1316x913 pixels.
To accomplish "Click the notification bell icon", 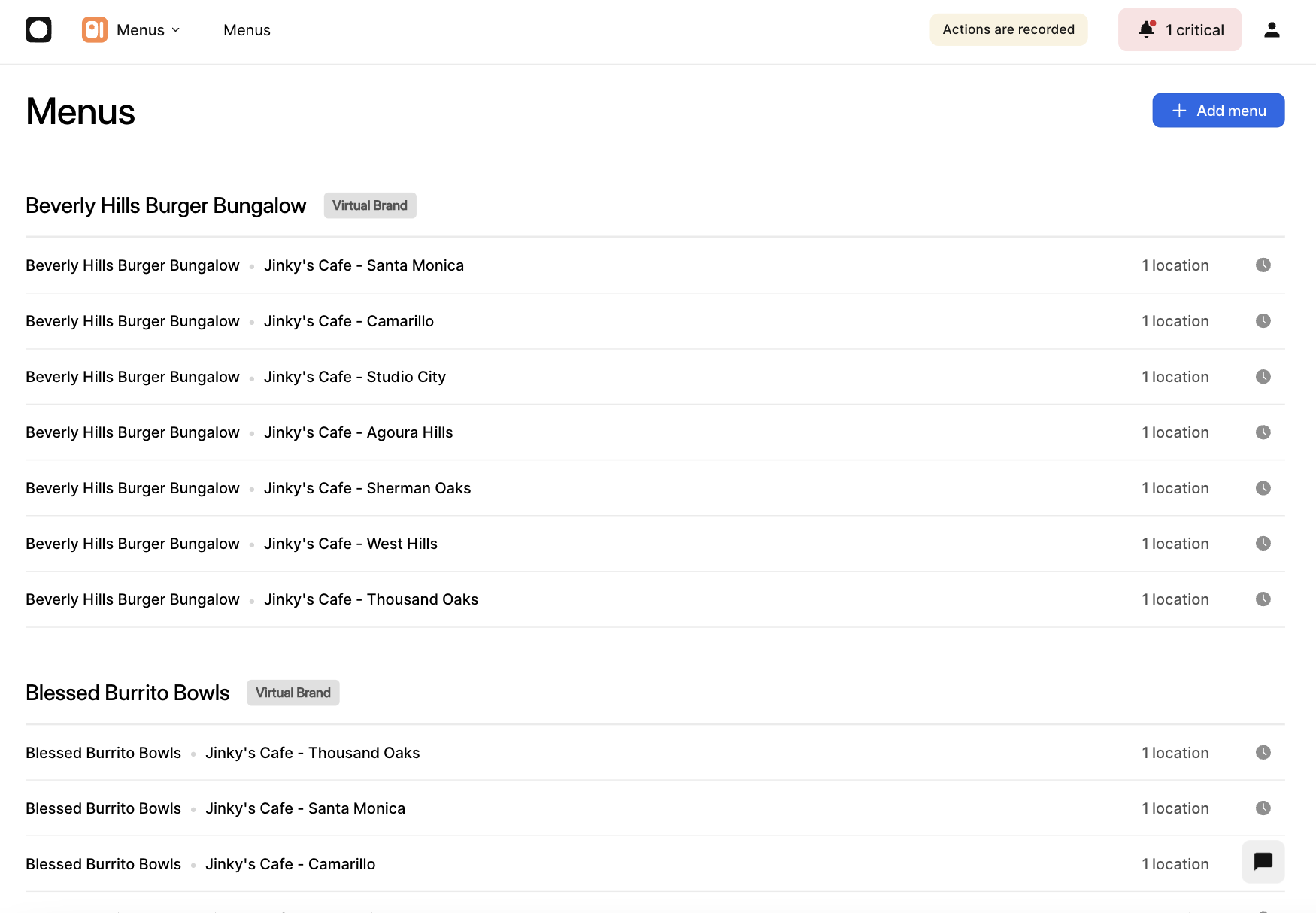I will pyautogui.click(x=1146, y=30).
